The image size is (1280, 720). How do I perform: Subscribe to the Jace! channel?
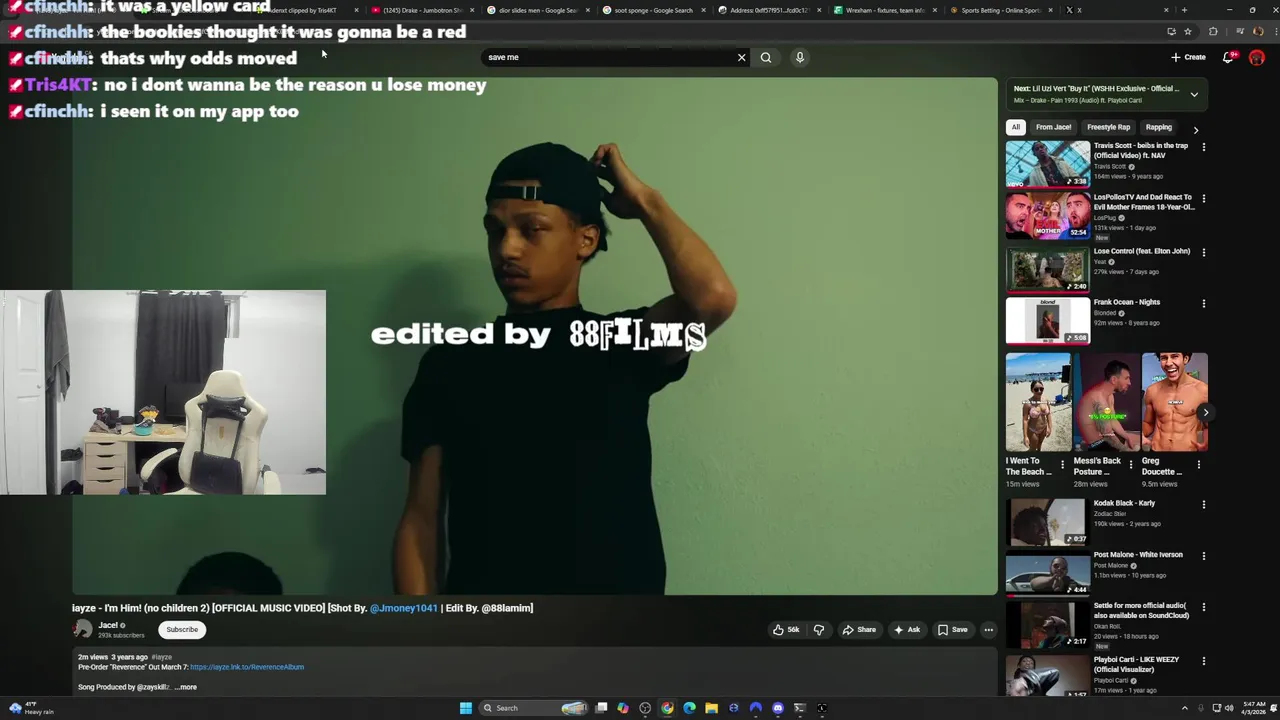pyautogui.click(x=182, y=630)
